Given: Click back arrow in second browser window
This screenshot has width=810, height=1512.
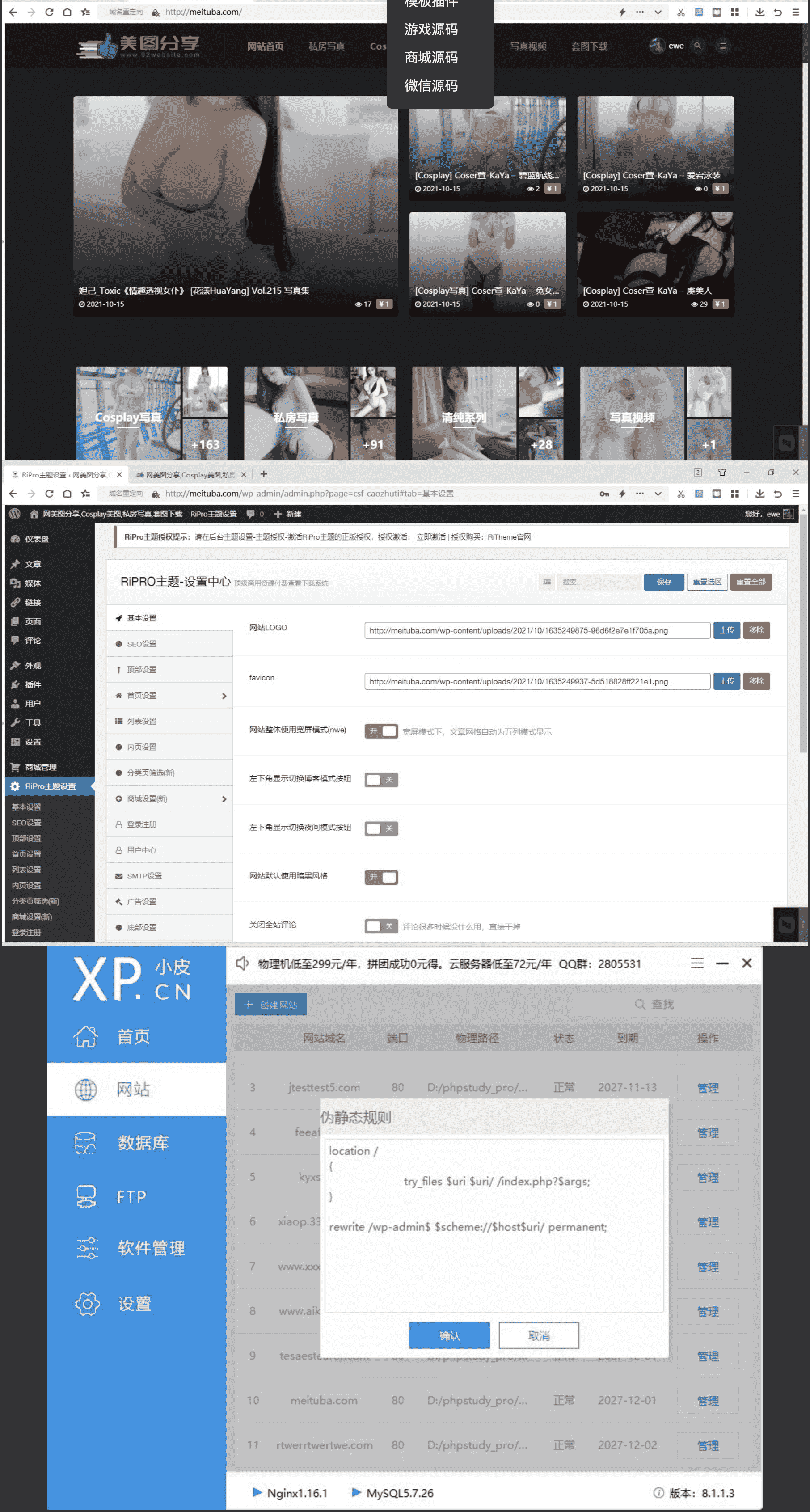Looking at the screenshot, I should point(13,494).
